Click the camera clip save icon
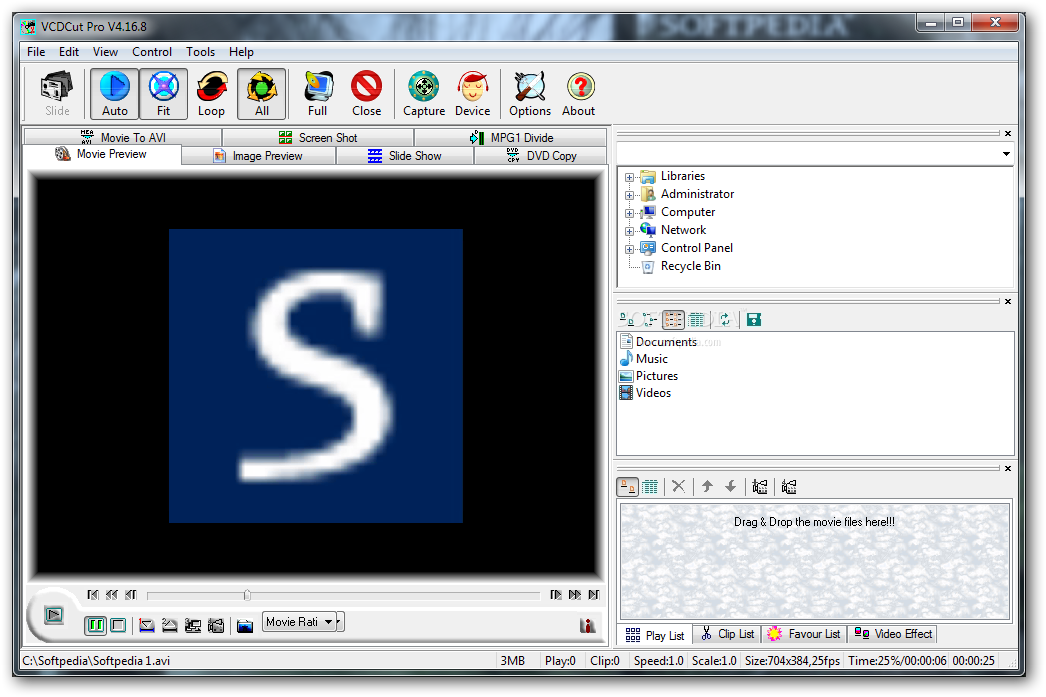The height and width of the screenshot is (697, 1046). pos(216,626)
